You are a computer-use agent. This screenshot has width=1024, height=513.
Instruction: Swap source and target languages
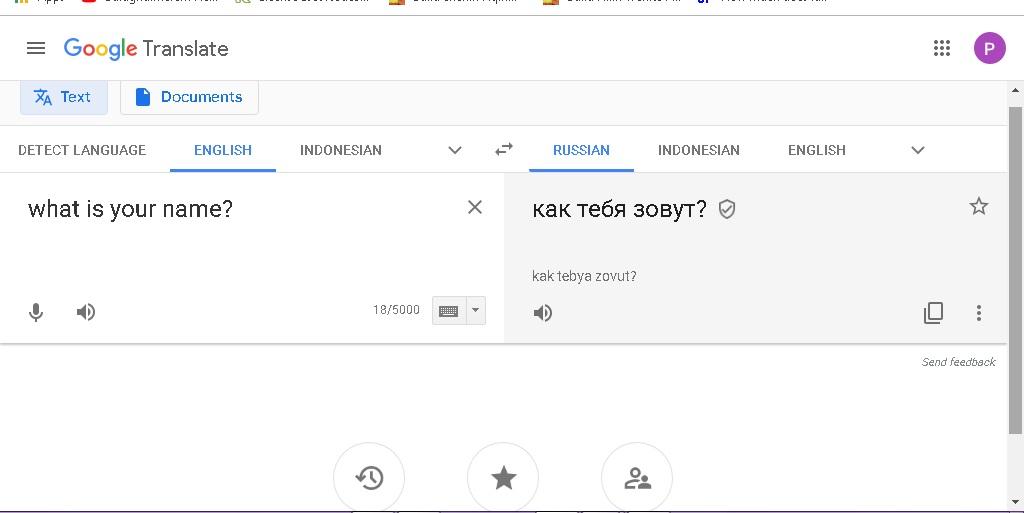(x=504, y=149)
